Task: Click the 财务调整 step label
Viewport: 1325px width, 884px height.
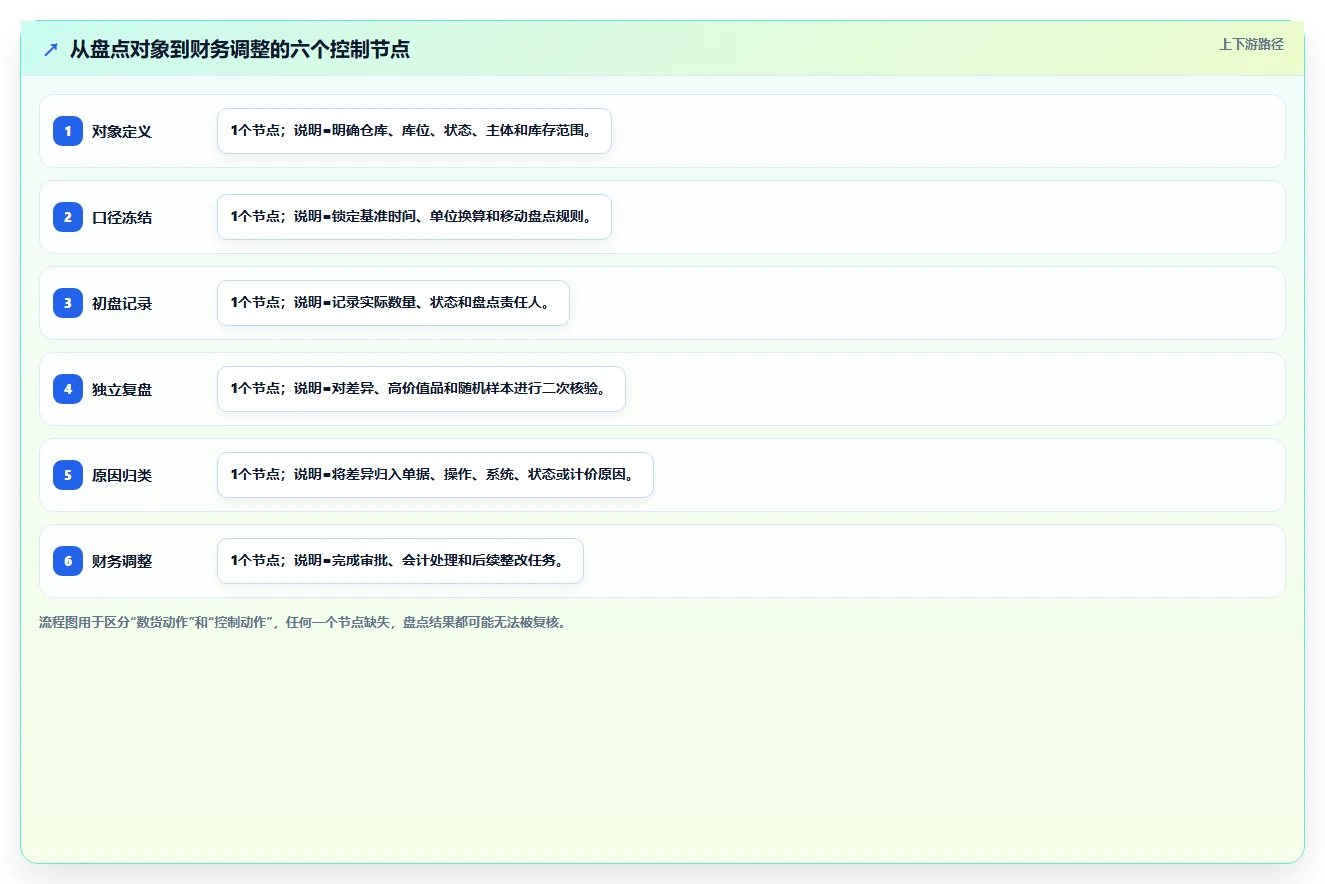Action: coord(122,561)
